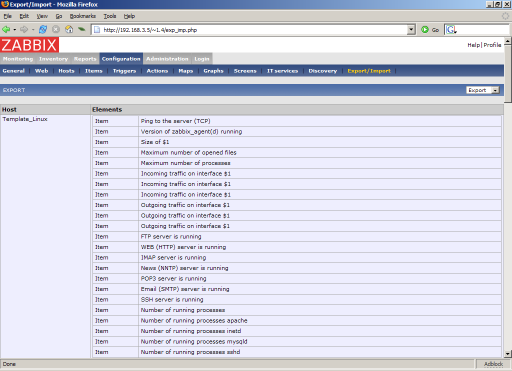Click 'Number of running processes inetd' item
Screen dimensions: 512x371
click(191, 331)
